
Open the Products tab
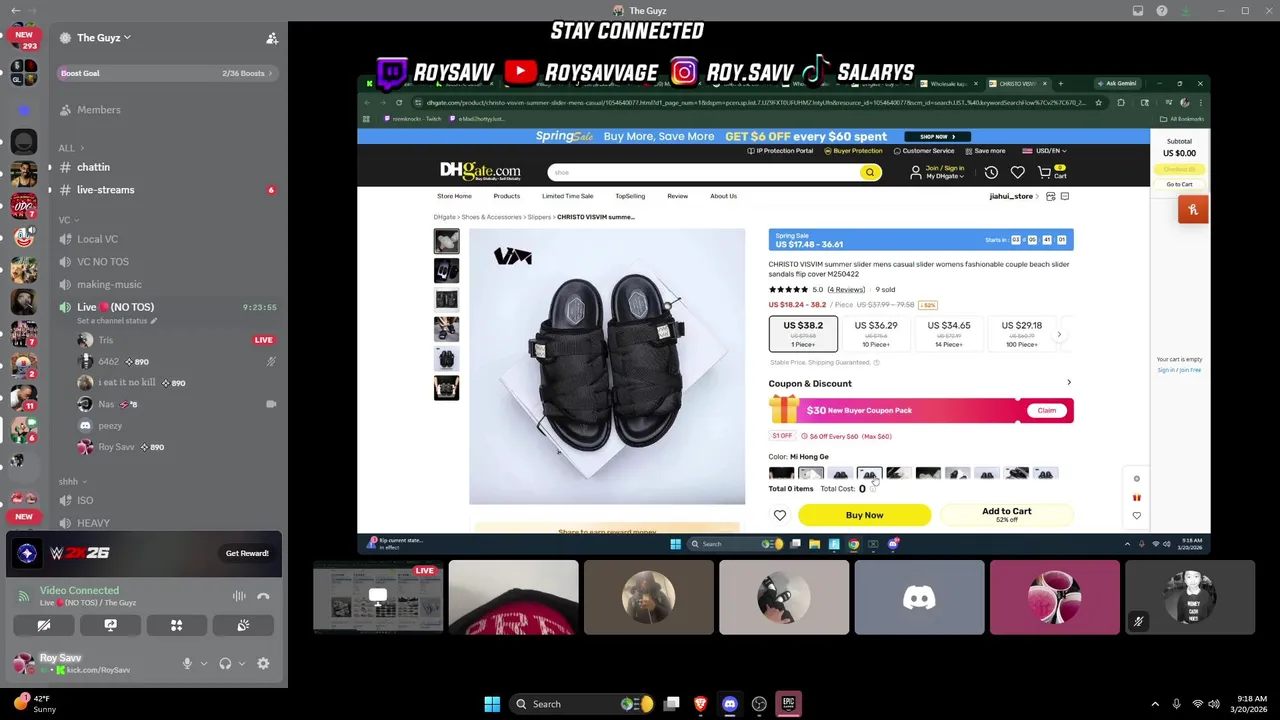tap(506, 196)
